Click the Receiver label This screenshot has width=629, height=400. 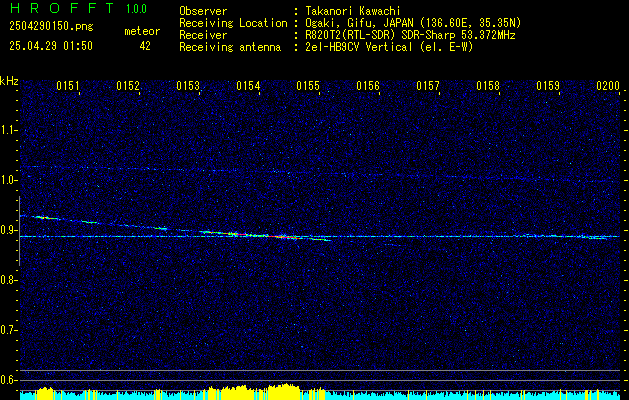(203, 35)
